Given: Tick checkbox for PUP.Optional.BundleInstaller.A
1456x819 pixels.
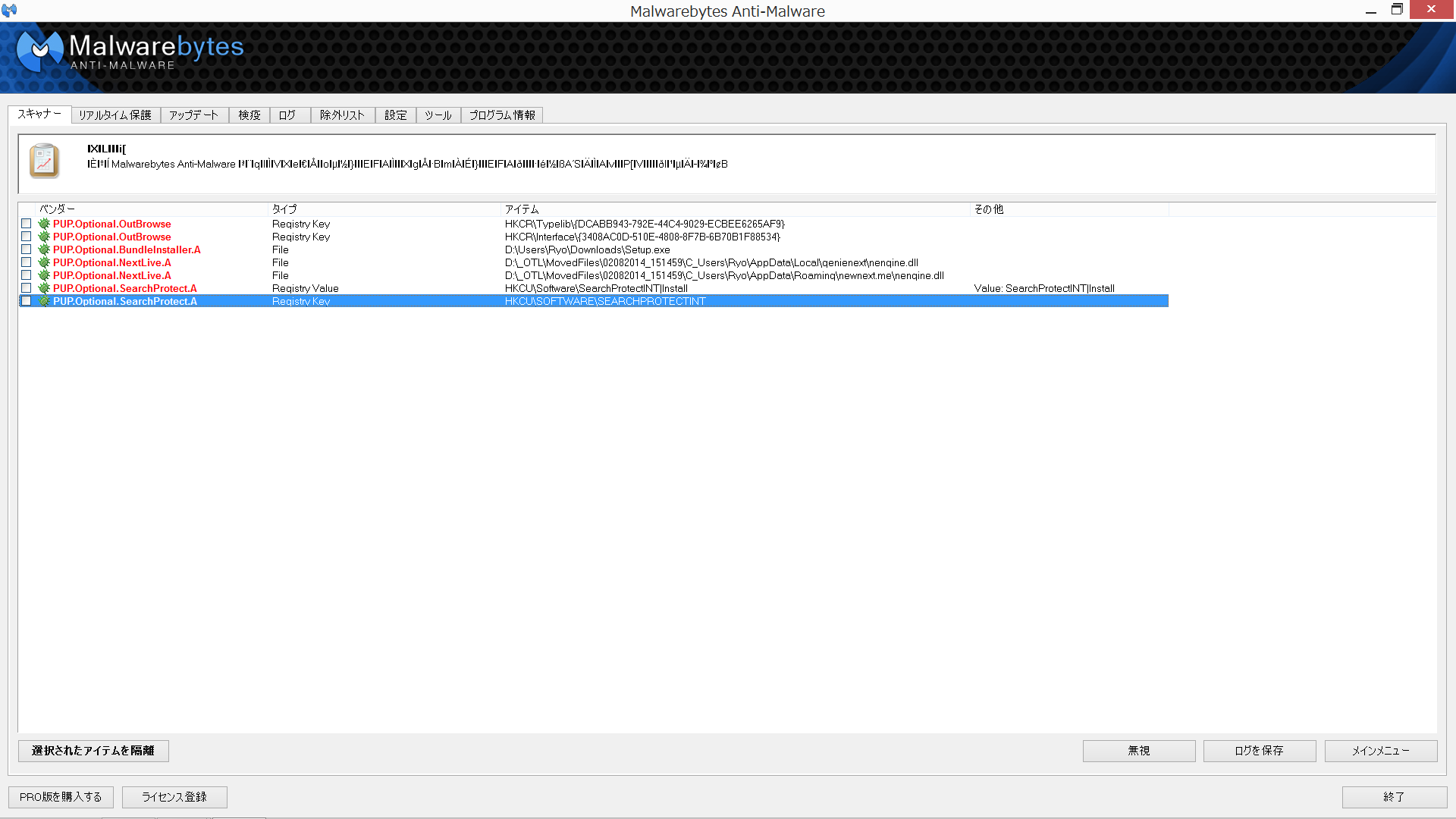Looking at the screenshot, I should pyautogui.click(x=27, y=249).
